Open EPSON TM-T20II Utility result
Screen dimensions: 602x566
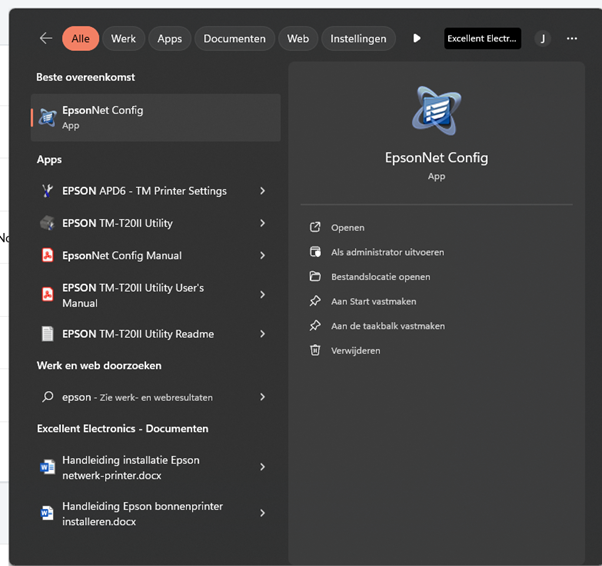tap(117, 223)
